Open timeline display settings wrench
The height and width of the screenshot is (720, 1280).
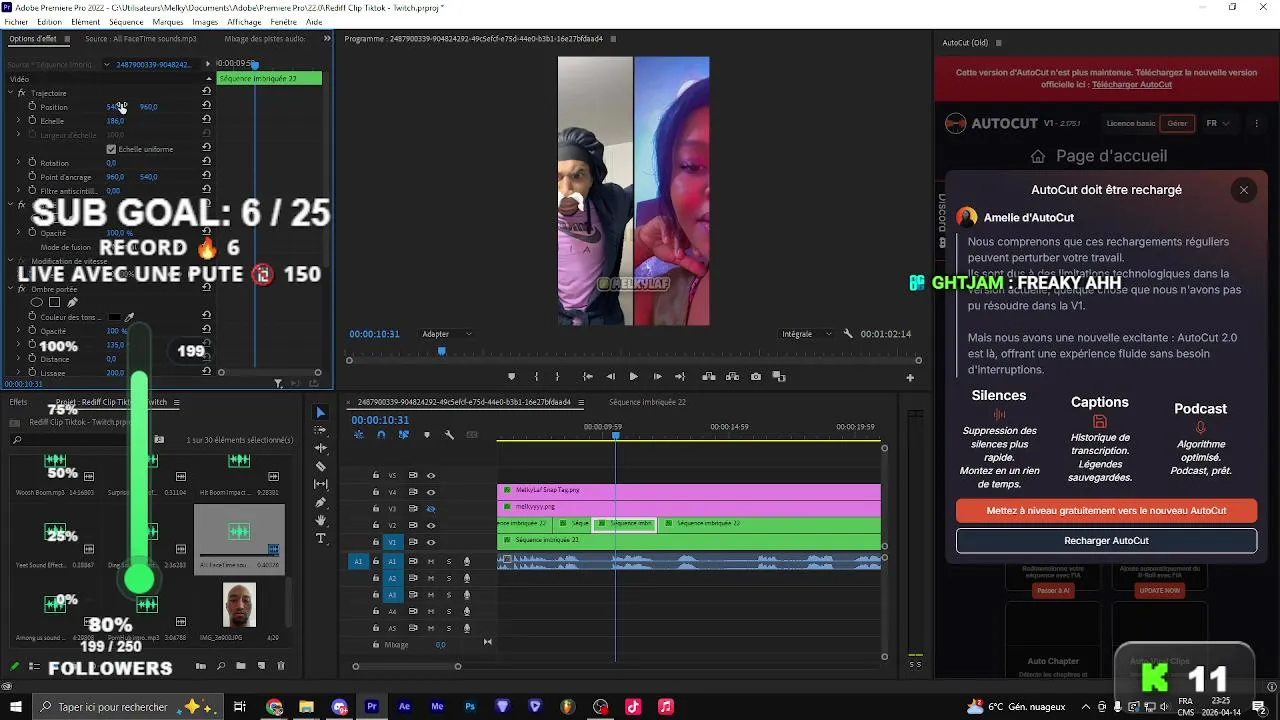click(449, 435)
